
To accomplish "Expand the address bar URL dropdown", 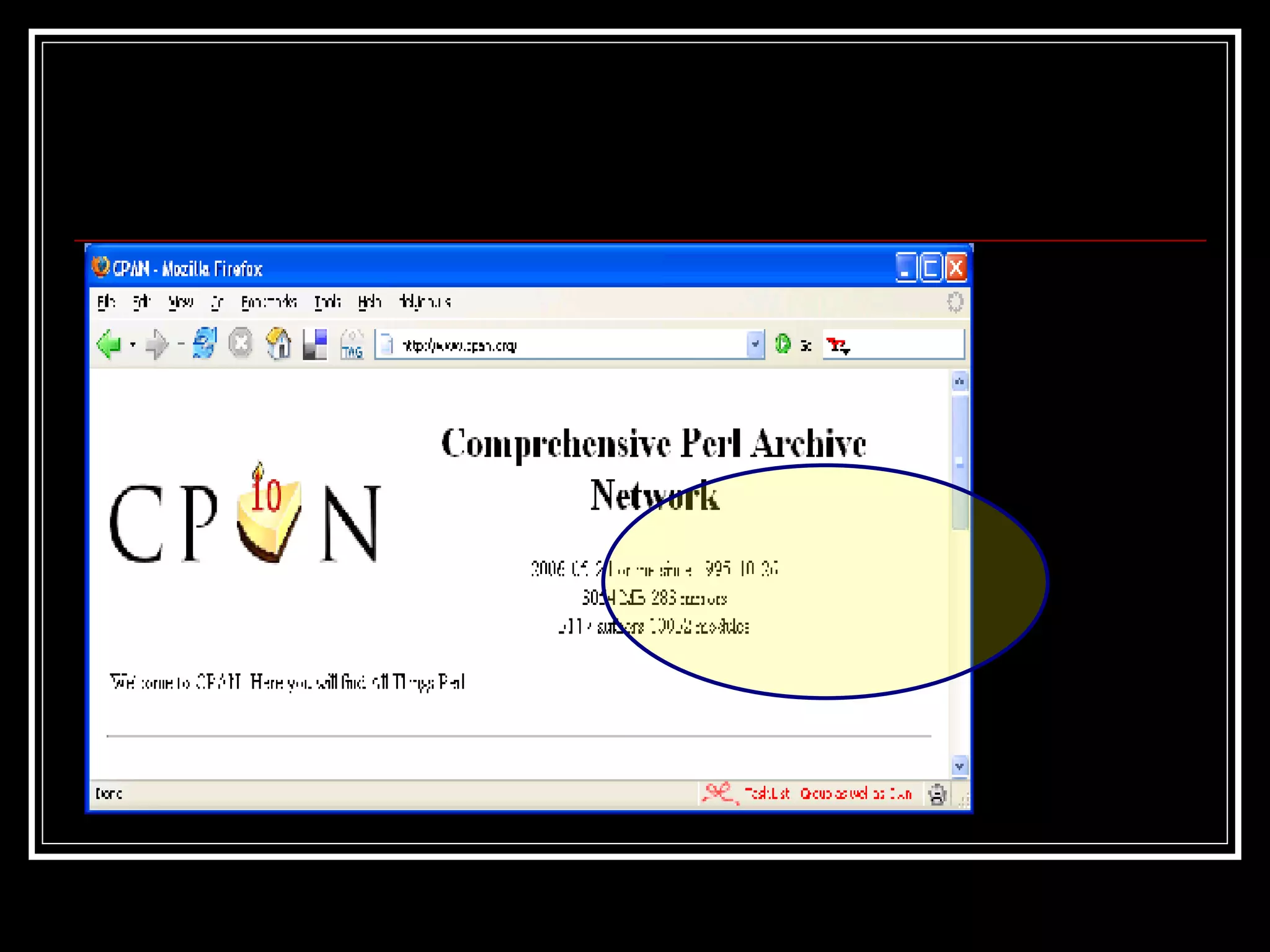I will 755,344.
